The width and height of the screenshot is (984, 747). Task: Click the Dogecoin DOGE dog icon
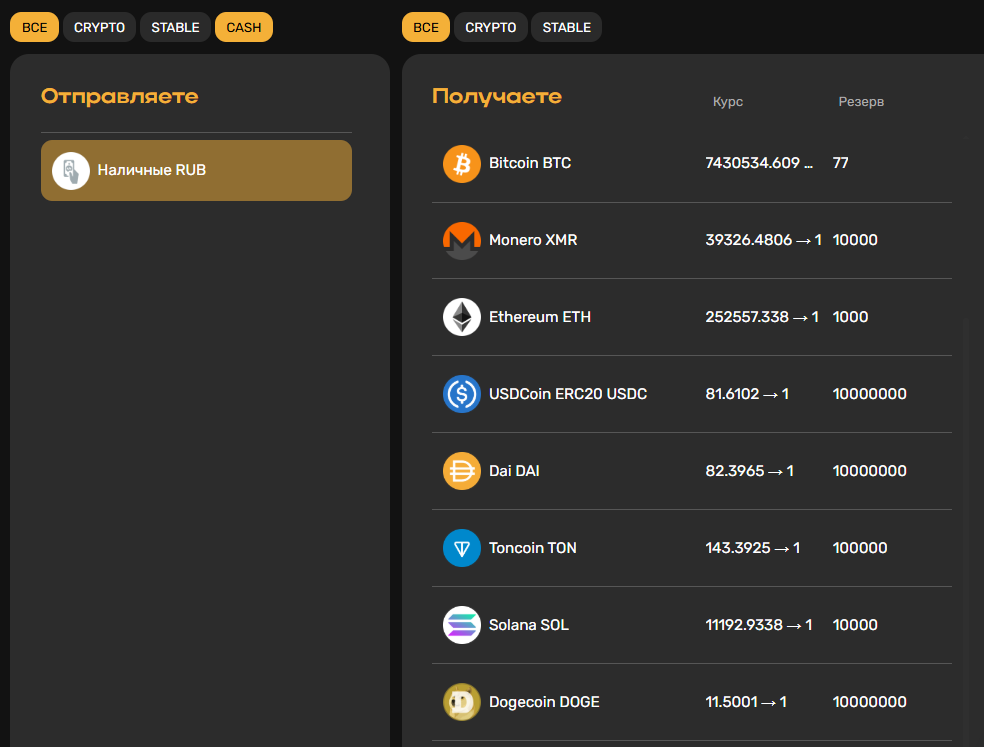[462, 702]
